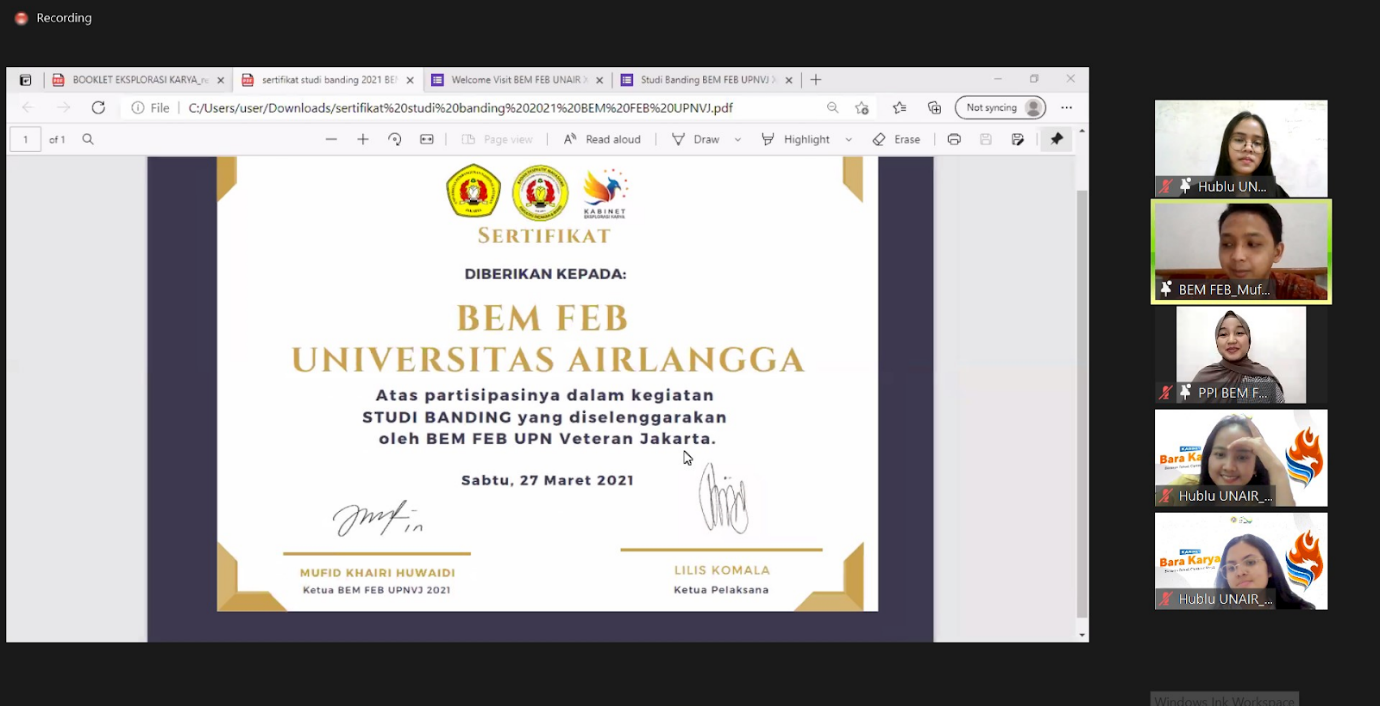1380x706 pixels.
Task: Select bottom Hublu UNAIR tile wearing glasses
Action: tap(1241, 561)
